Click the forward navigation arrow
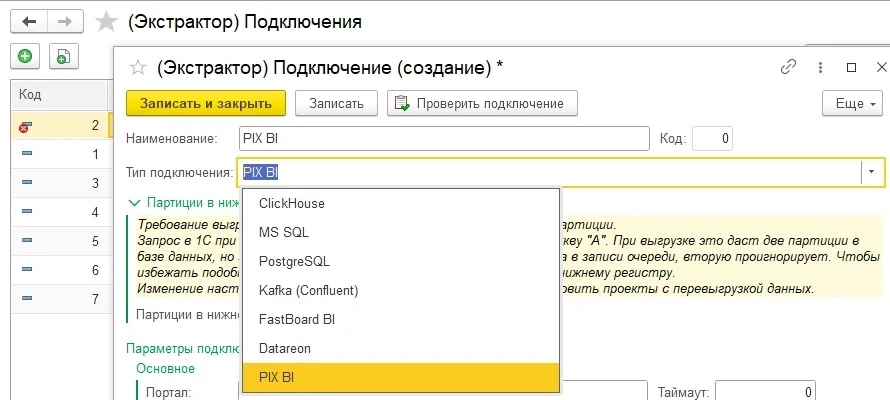This screenshot has height=400, width=890. tap(63, 21)
